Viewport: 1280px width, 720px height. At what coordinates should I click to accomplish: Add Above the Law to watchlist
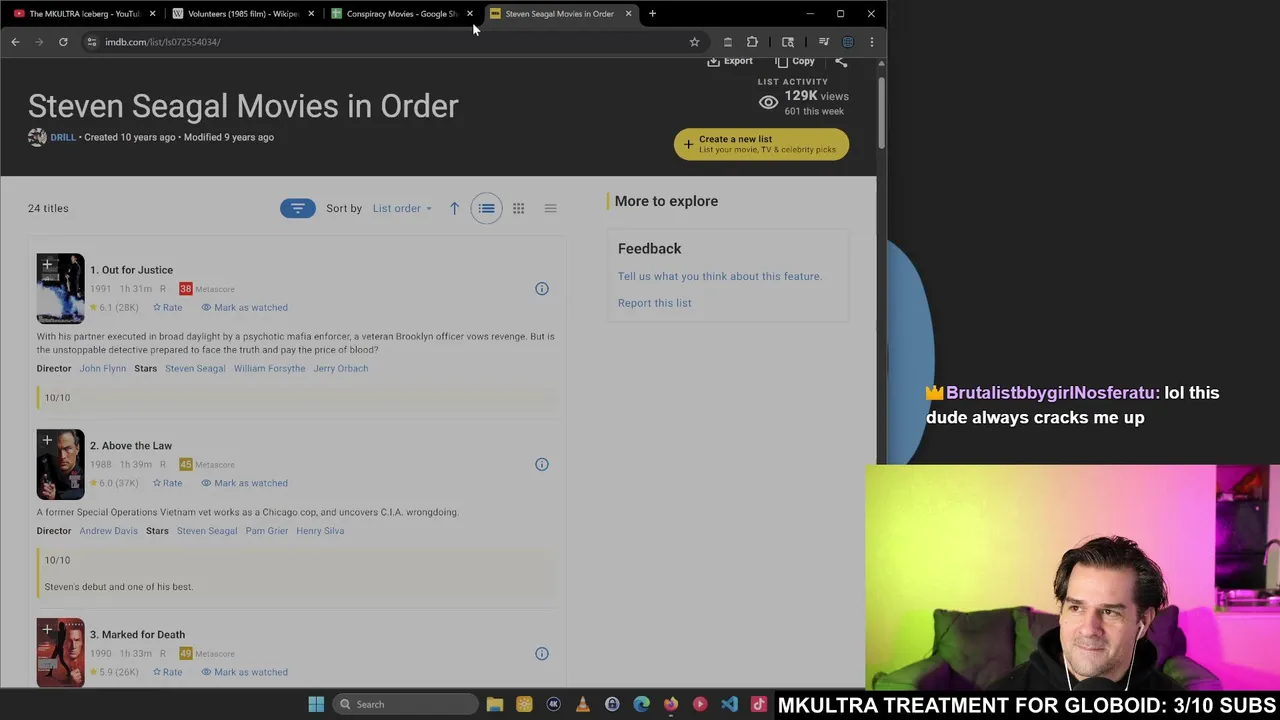click(x=47, y=441)
